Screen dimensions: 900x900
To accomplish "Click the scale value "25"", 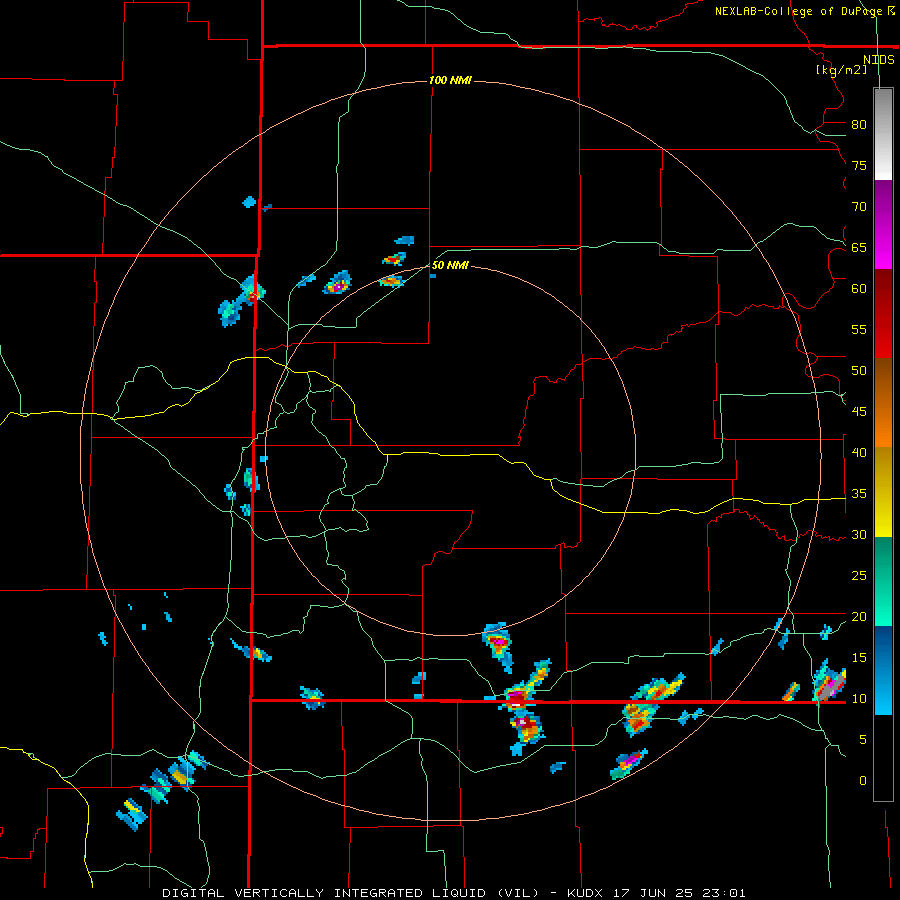I will coord(859,576).
